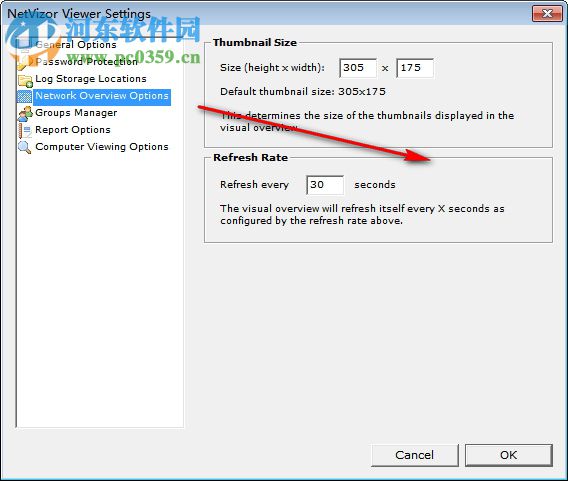Screen dimensions: 568x481
Task: Discard changes with the Cancel button
Action: [415, 455]
